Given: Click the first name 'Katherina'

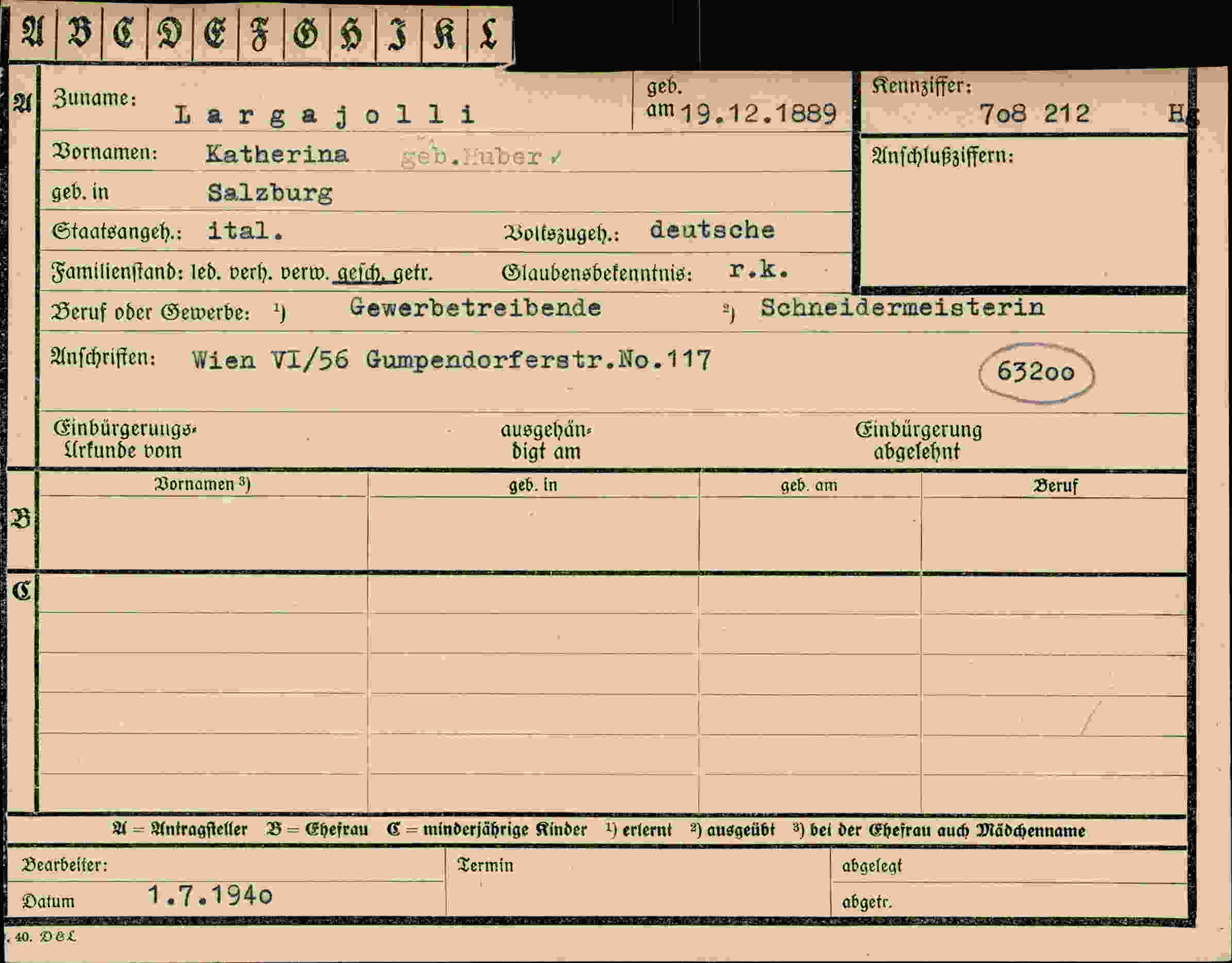Looking at the screenshot, I should (277, 154).
